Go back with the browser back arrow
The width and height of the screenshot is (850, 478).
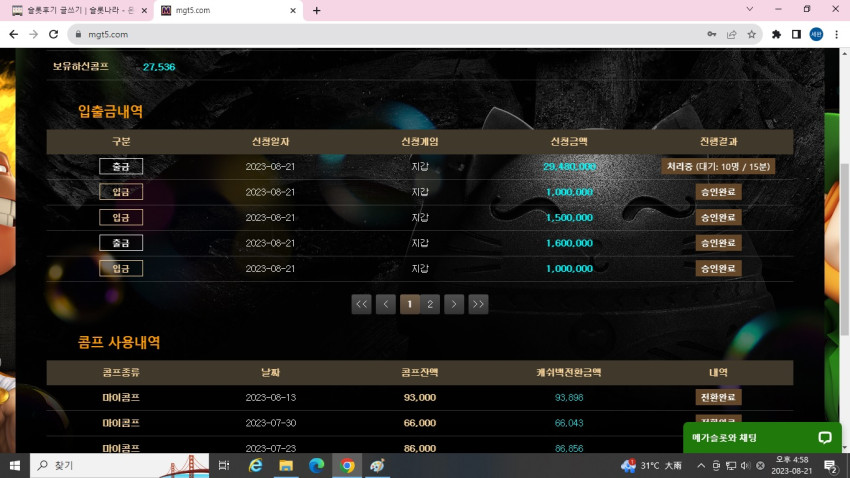14,34
